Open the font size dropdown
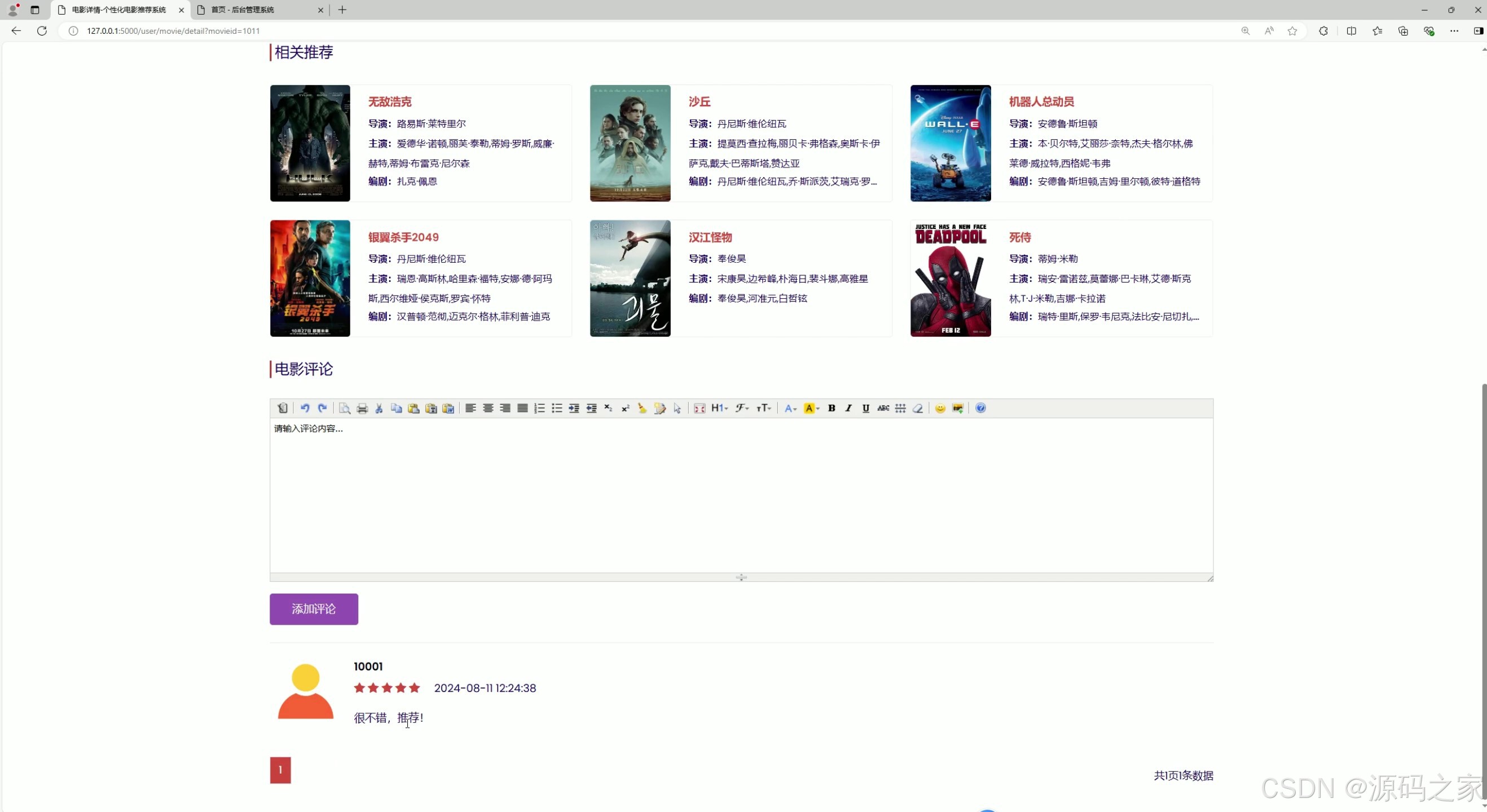The image size is (1487, 812). (x=764, y=409)
